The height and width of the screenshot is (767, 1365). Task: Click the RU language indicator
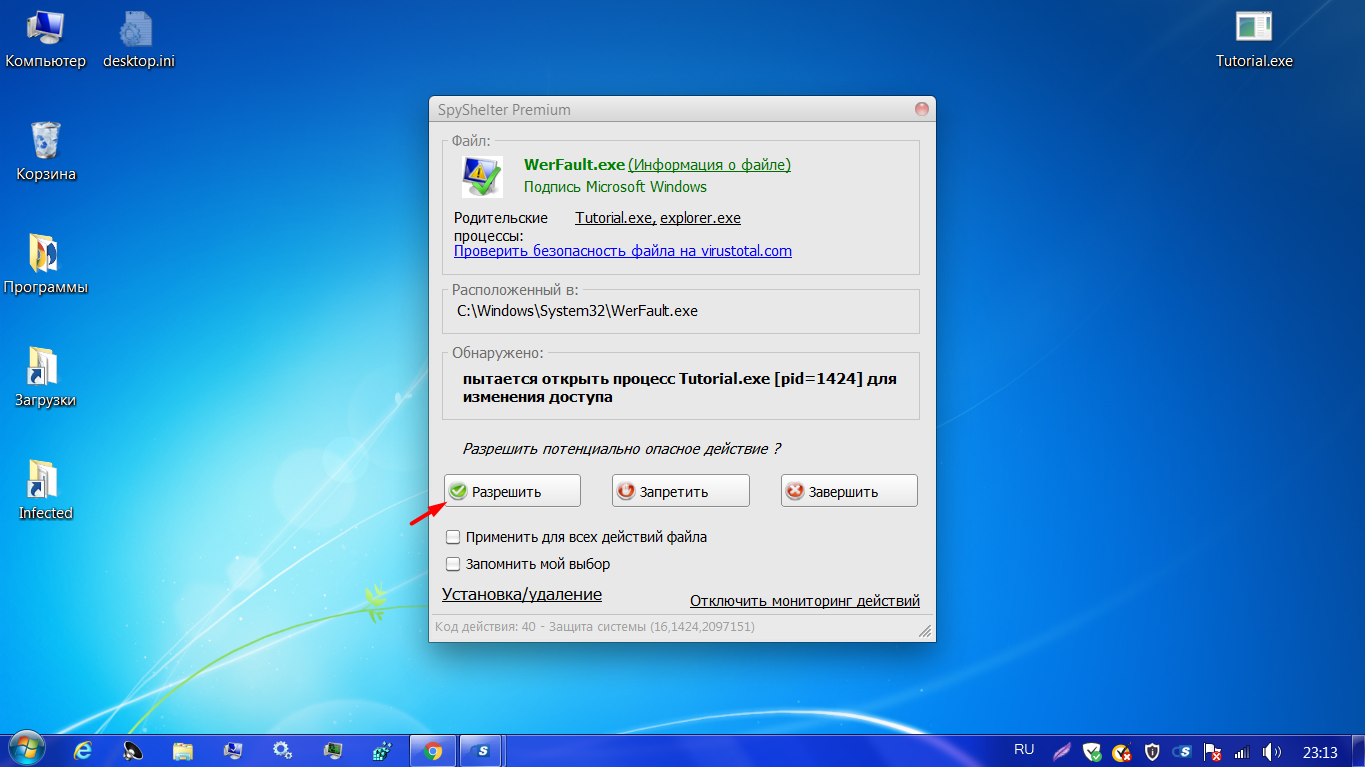(1024, 749)
